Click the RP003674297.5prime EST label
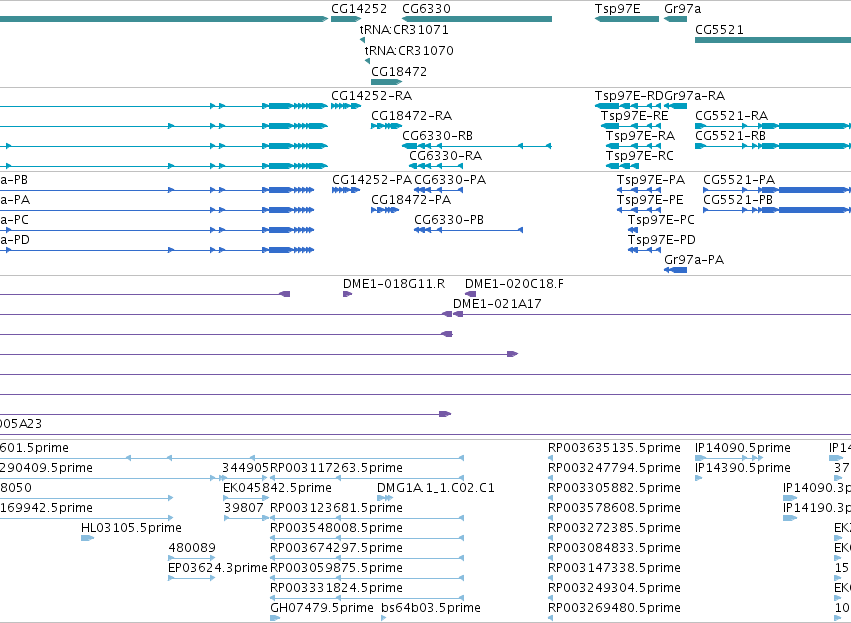 tap(336, 549)
